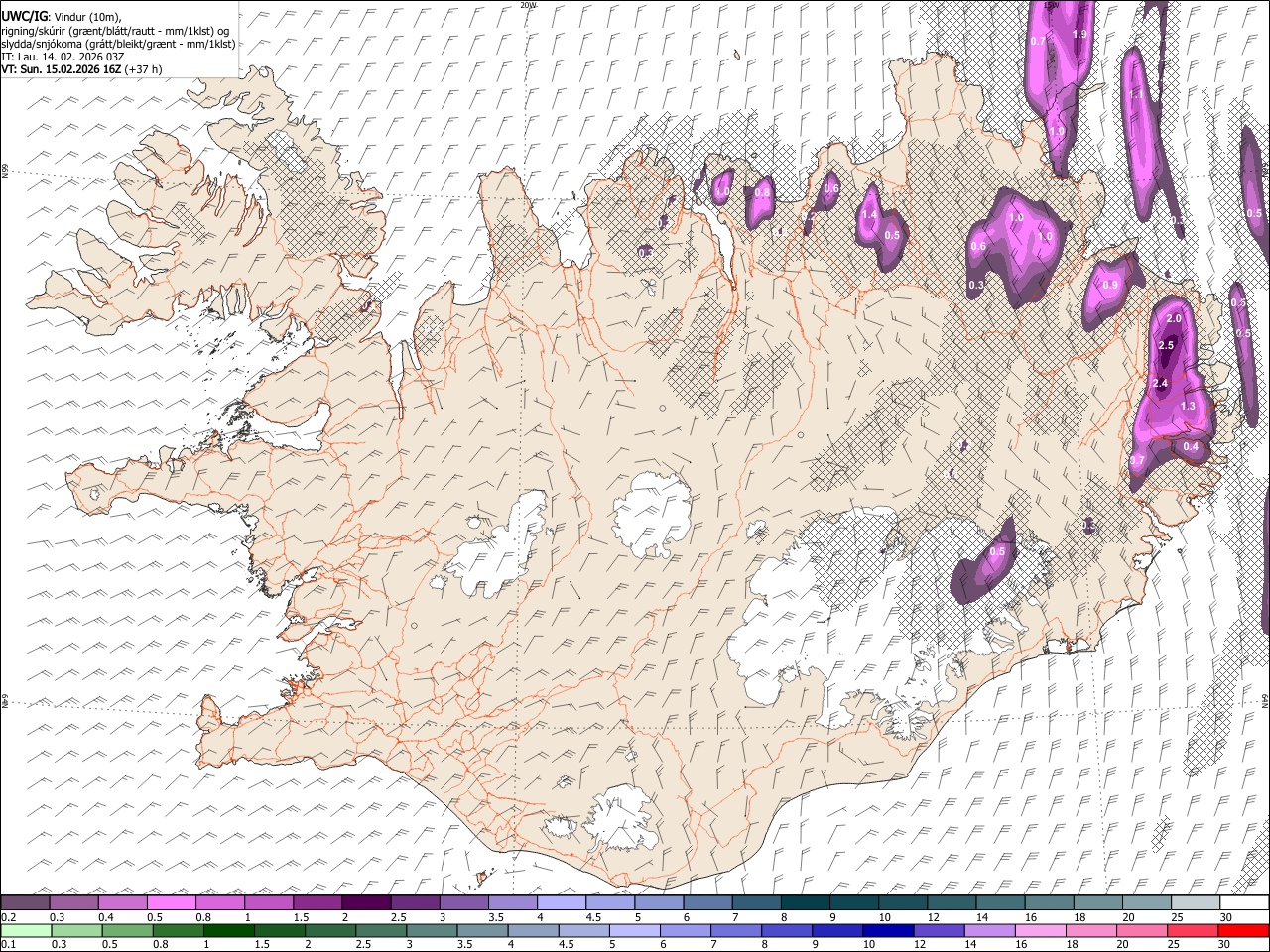Select the "2.4" snowfall value on the map
The width and height of the screenshot is (1270, 952).
click(x=1160, y=384)
